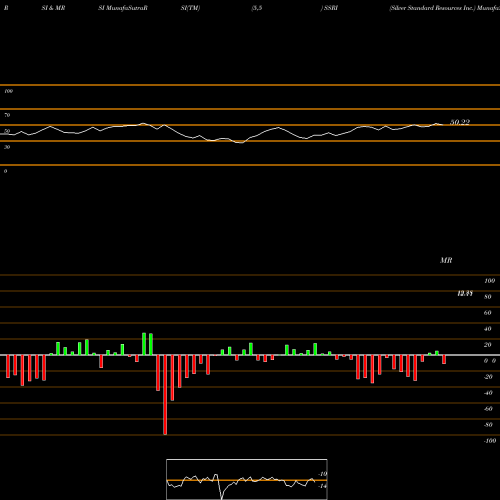
Task: Click the MR axis label -80
Action: (488, 425)
